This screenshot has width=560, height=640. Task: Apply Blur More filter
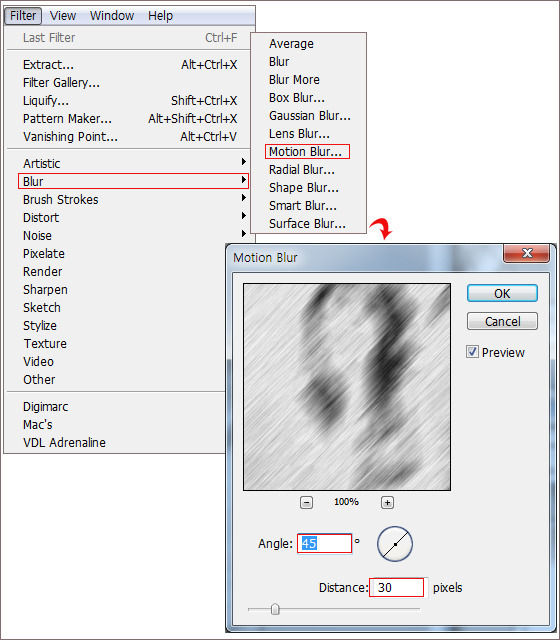pyautogui.click(x=294, y=80)
